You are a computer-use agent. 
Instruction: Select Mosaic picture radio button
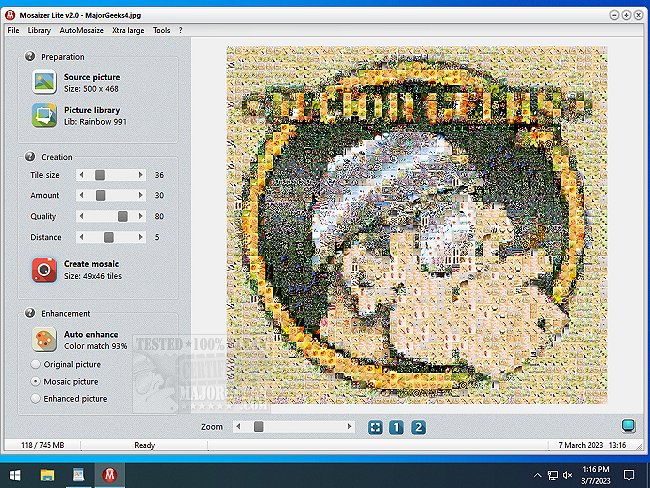[x=36, y=381]
